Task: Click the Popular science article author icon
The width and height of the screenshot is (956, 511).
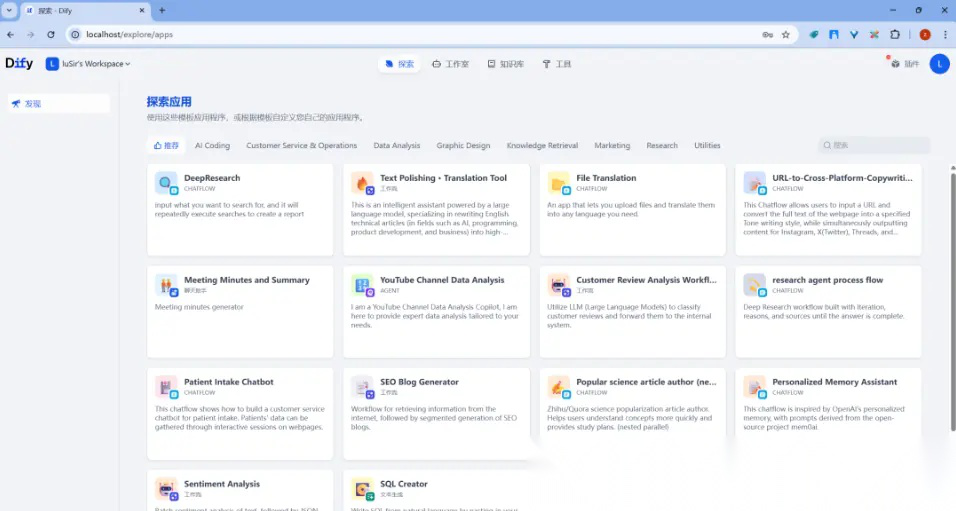Action: tap(558, 386)
